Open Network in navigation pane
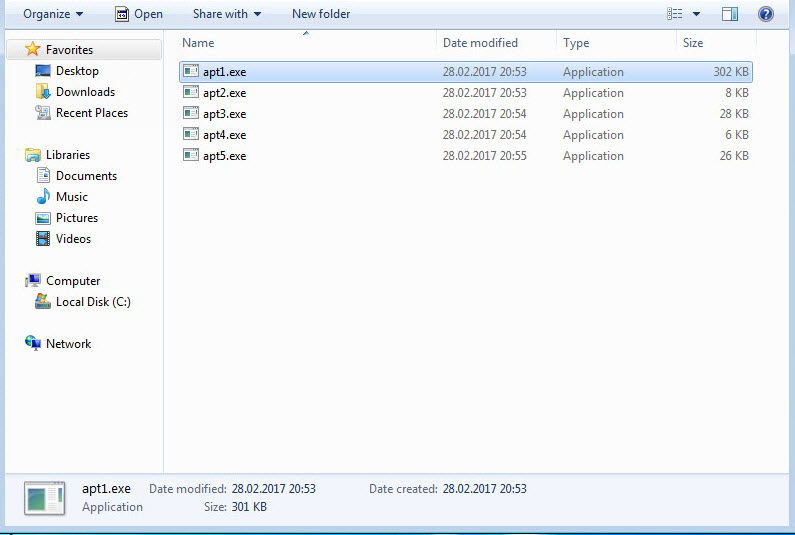The image size is (795, 535). click(x=68, y=344)
